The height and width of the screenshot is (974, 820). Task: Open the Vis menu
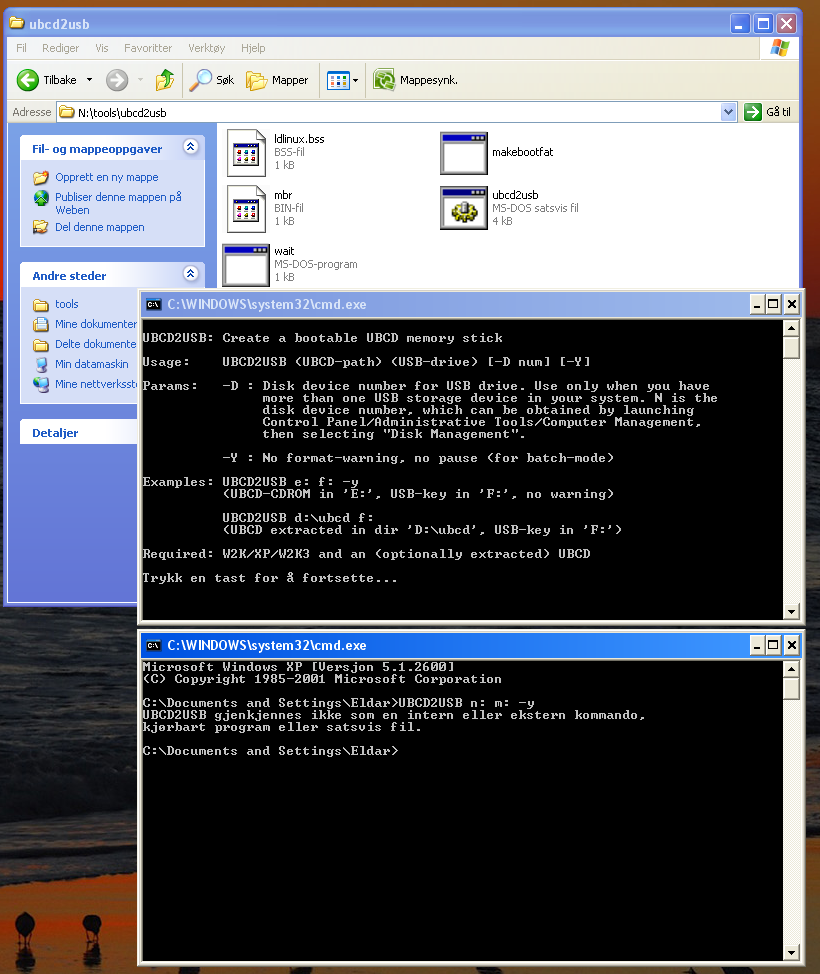point(102,48)
